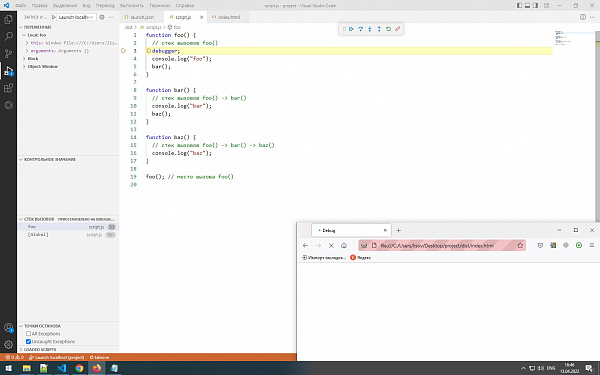This screenshot has width=600, height=375.
Task: Switch to the launch.json tab
Action: click(x=141, y=17)
